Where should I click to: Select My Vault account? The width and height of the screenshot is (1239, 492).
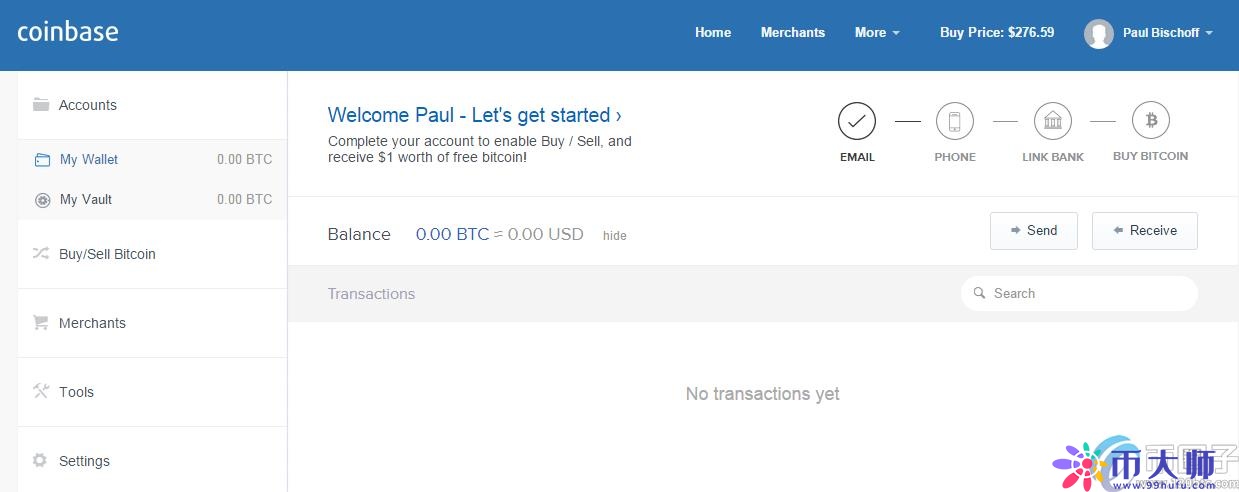coord(86,199)
